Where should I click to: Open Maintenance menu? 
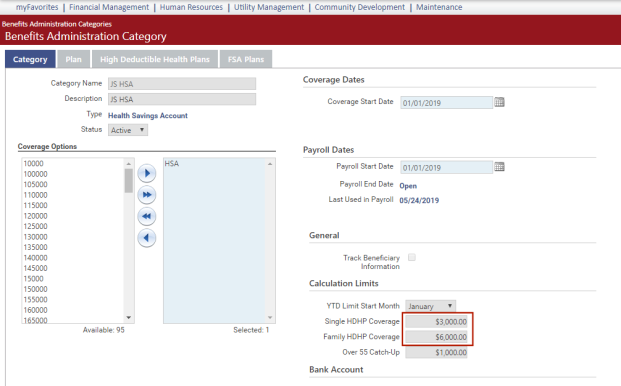click(439, 7)
